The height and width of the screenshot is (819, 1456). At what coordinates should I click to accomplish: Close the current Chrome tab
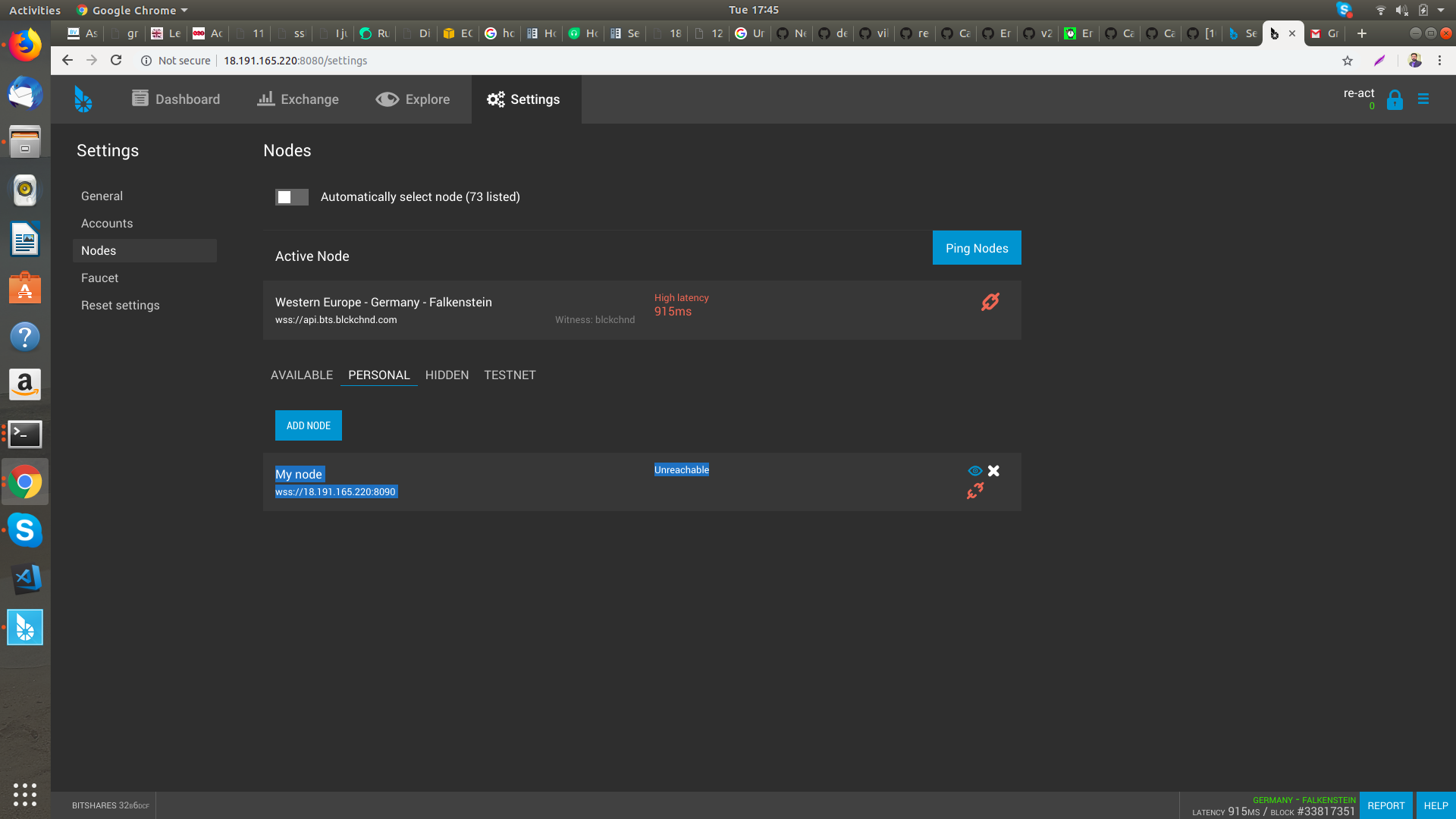[x=1292, y=33]
